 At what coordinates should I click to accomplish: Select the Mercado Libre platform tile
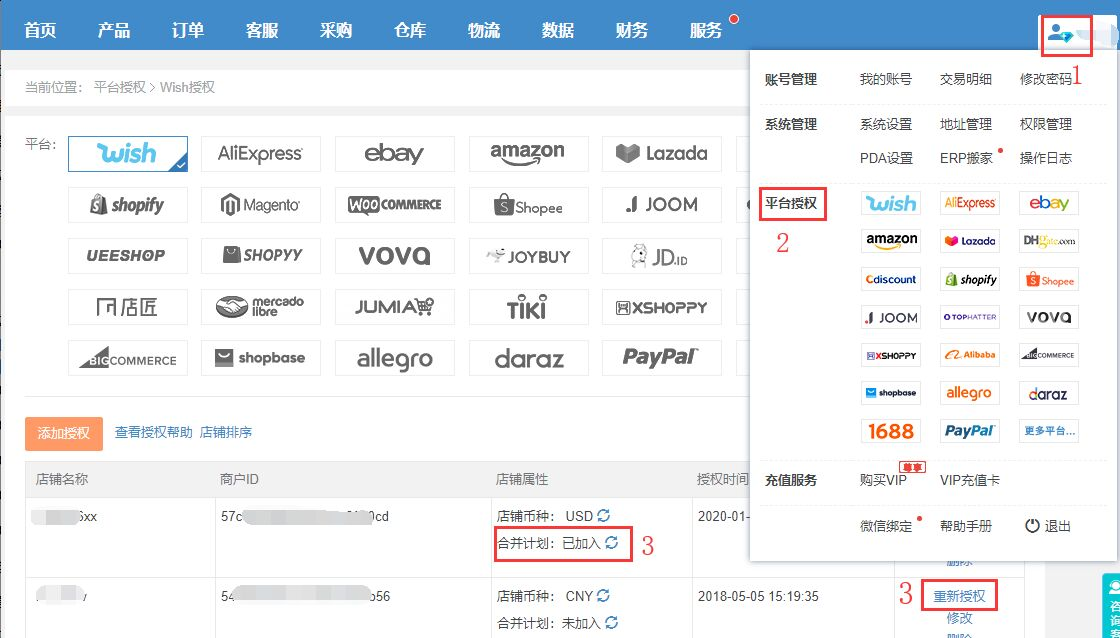261,307
